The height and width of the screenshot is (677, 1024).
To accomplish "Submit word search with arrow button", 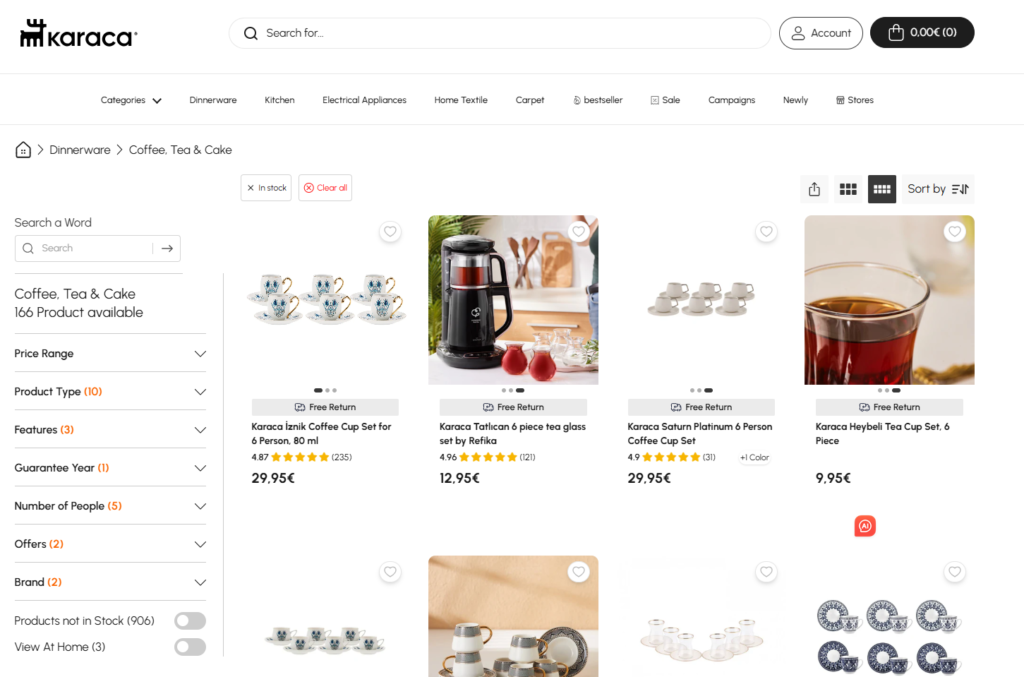I will (x=167, y=248).
